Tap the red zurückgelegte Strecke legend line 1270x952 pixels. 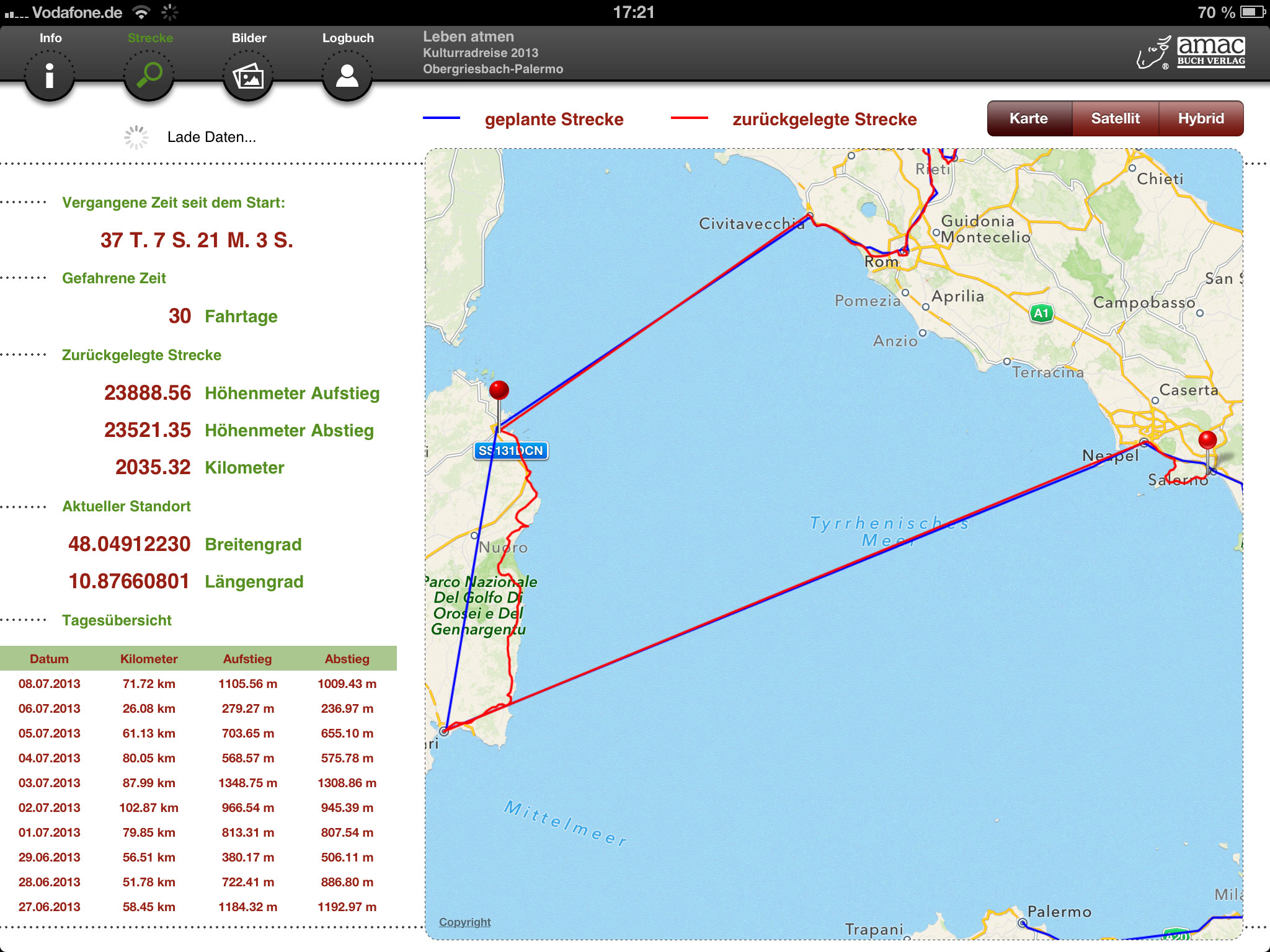pyautogui.click(x=689, y=118)
